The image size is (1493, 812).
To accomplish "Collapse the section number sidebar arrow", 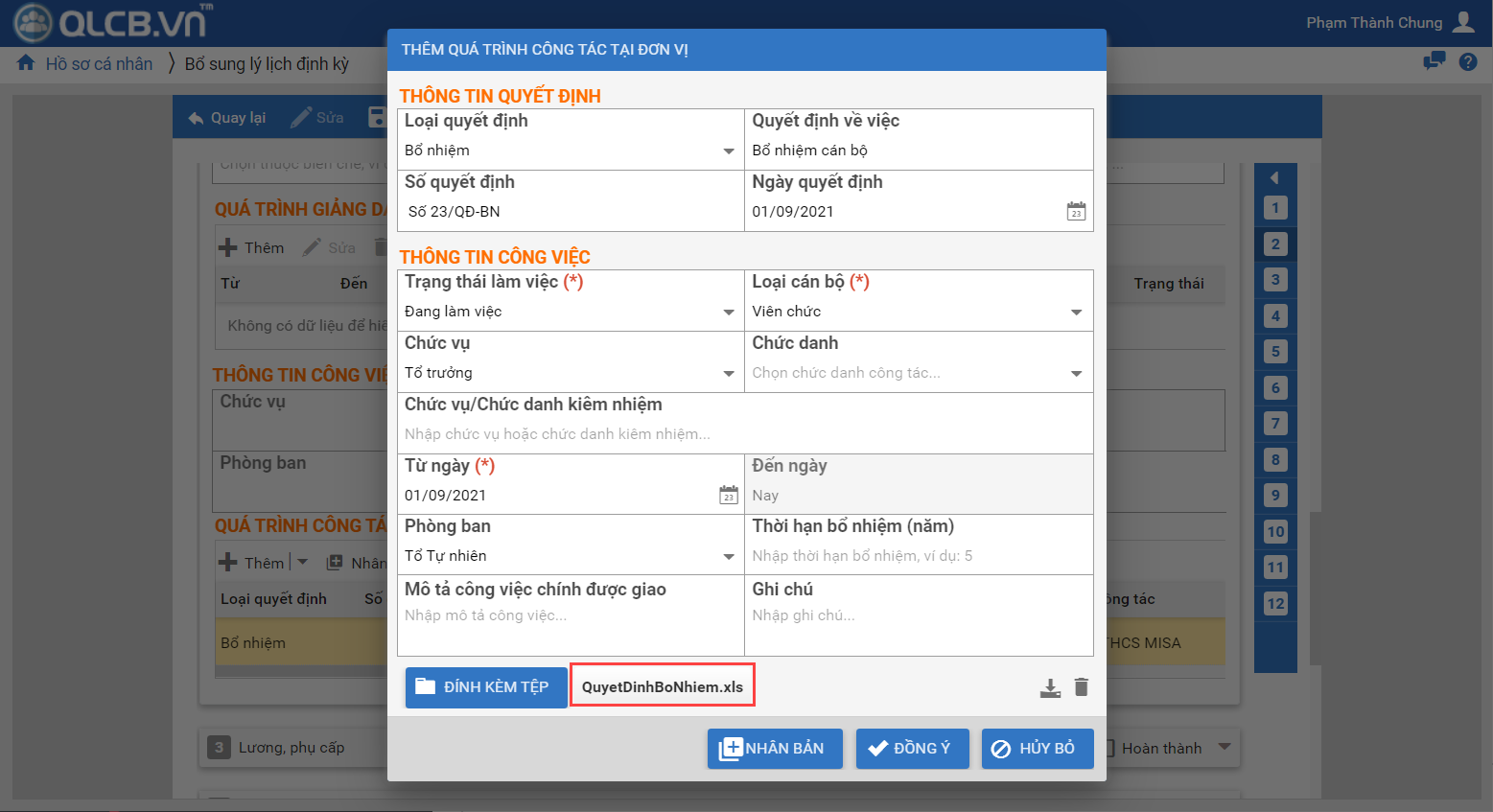I will pos(1274,177).
